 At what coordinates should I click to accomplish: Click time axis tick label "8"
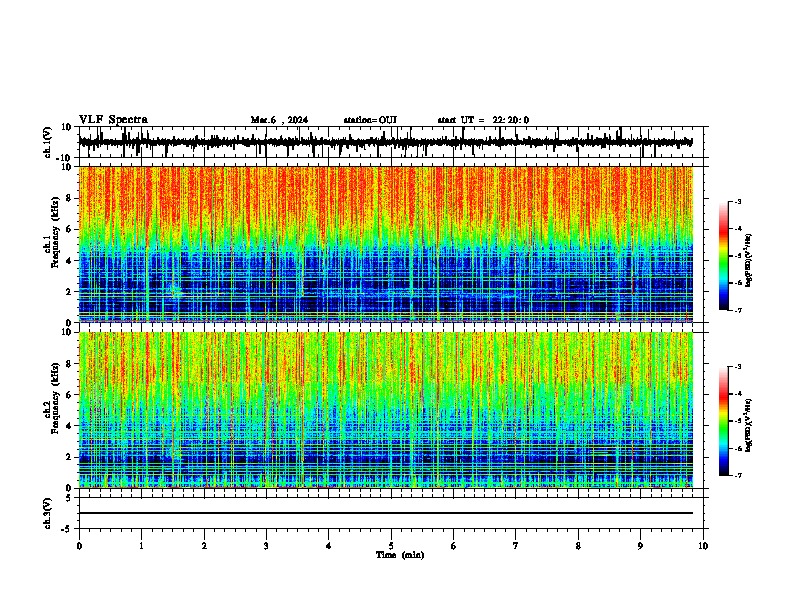578,546
